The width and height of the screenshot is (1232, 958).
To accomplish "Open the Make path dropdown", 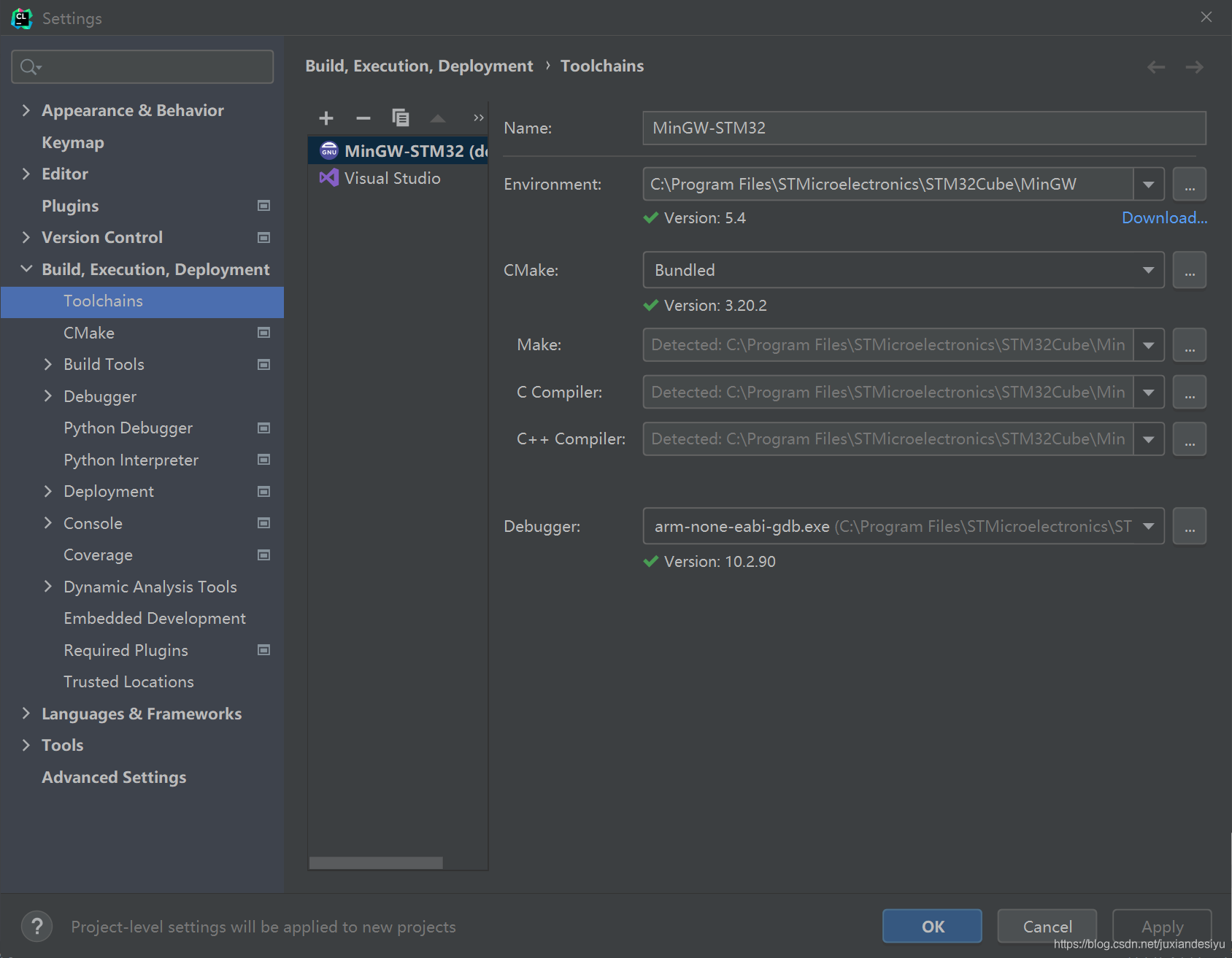I will point(1149,344).
